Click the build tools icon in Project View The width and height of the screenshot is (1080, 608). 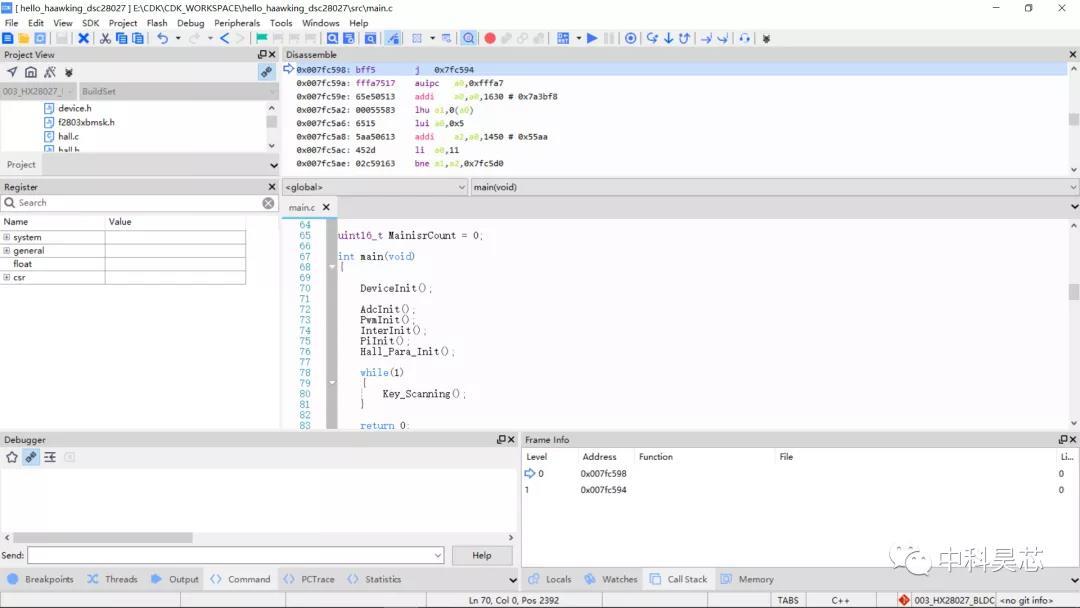pyautogui.click(x=50, y=72)
